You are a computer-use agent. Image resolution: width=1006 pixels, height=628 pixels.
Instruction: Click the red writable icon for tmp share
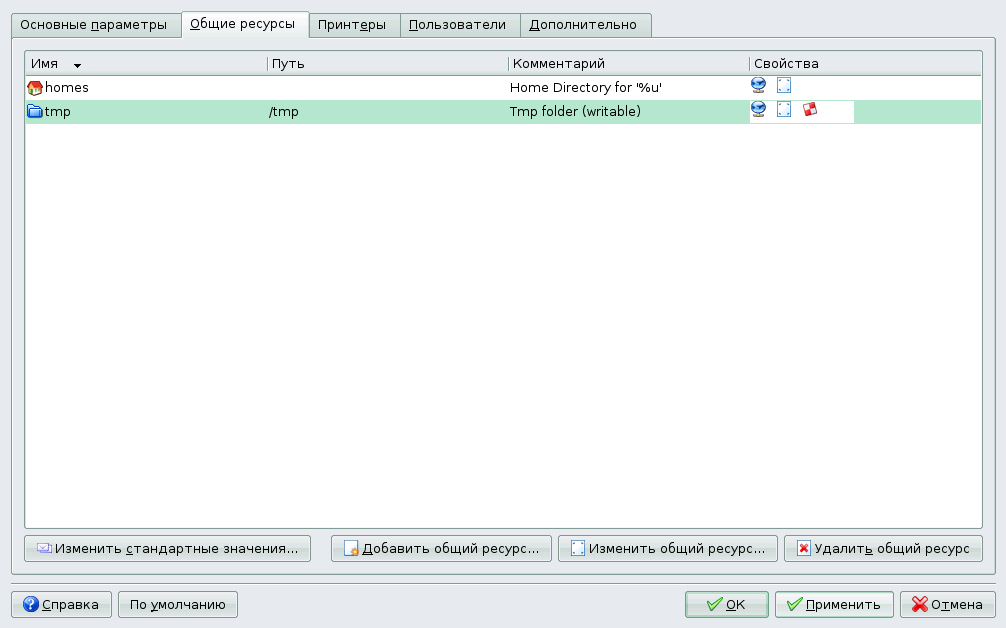coord(809,111)
